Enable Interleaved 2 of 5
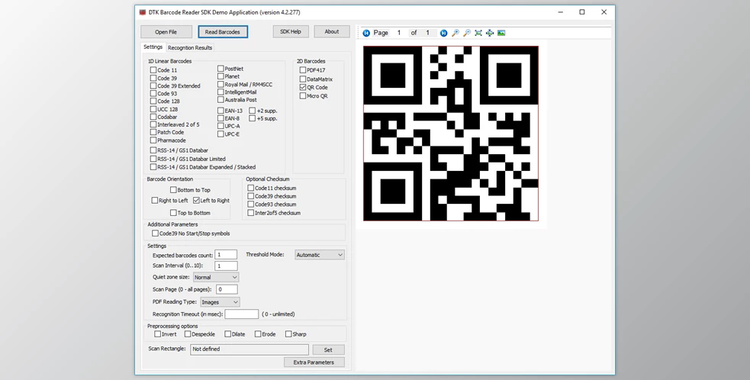 [153, 124]
